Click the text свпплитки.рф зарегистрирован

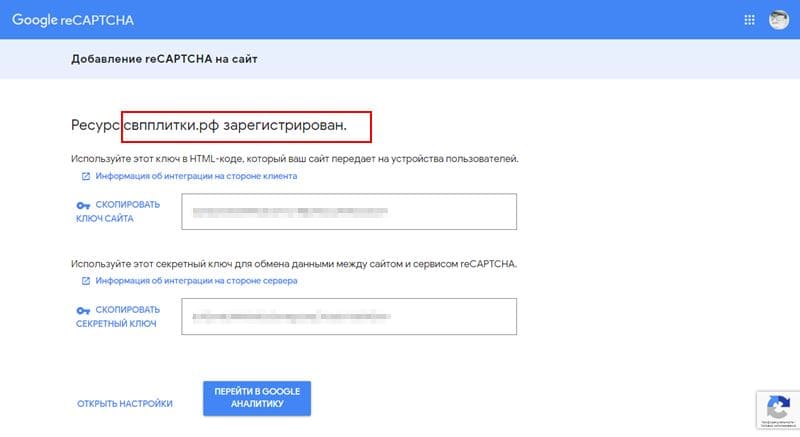[x=235, y=125]
